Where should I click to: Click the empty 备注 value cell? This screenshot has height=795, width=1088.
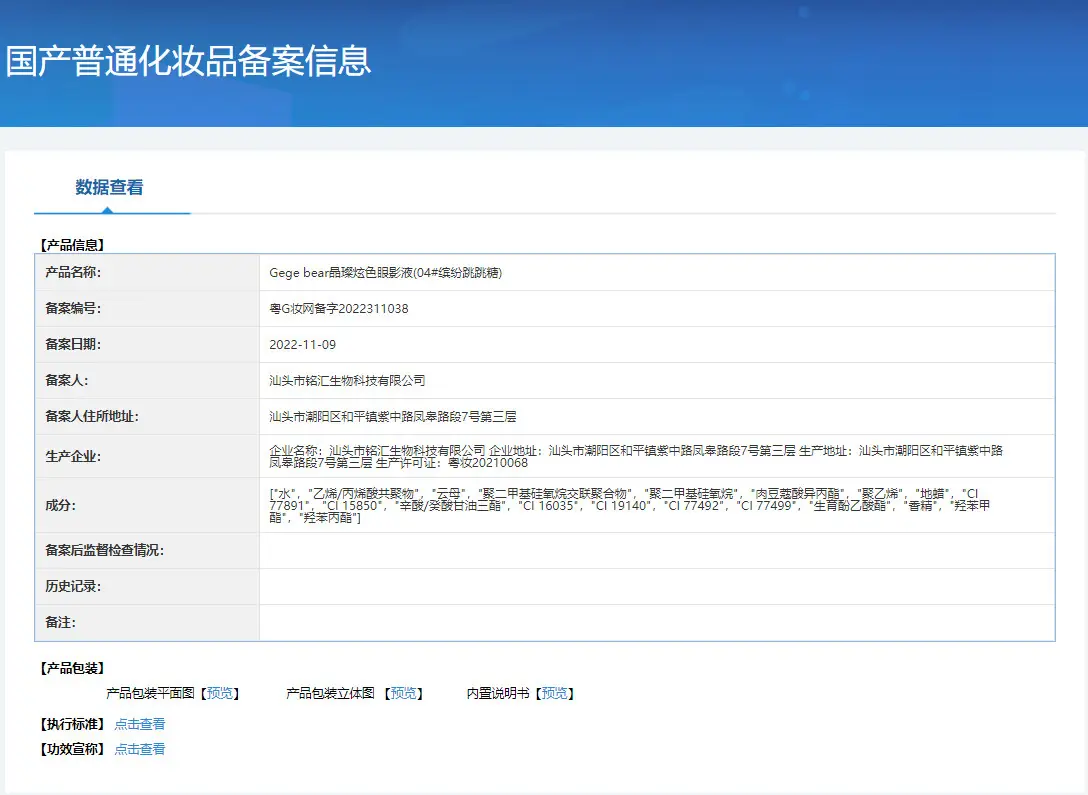click(656, 623)
